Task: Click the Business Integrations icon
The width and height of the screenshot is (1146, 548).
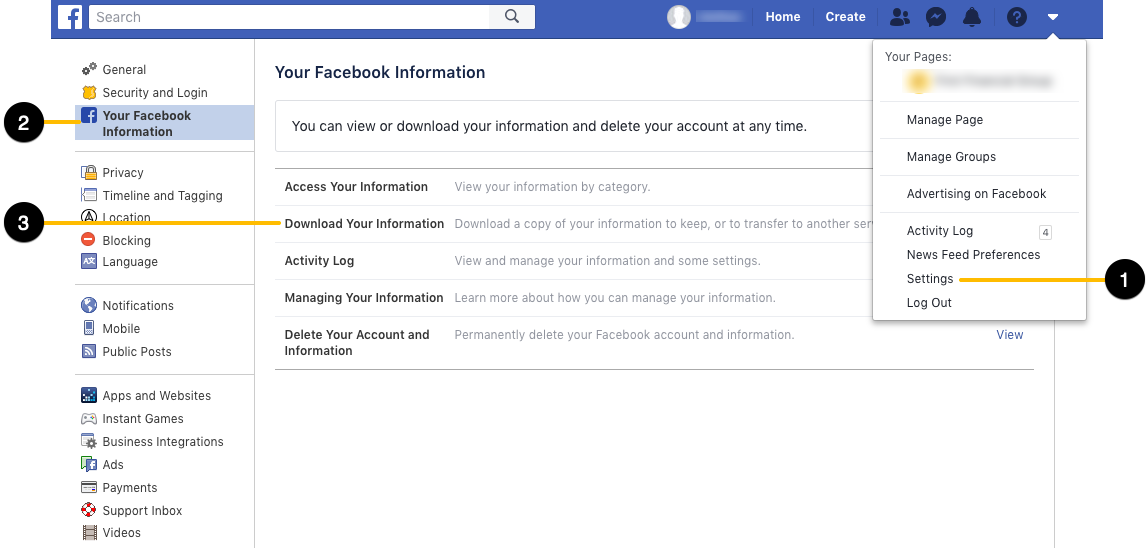Action: 89,441
